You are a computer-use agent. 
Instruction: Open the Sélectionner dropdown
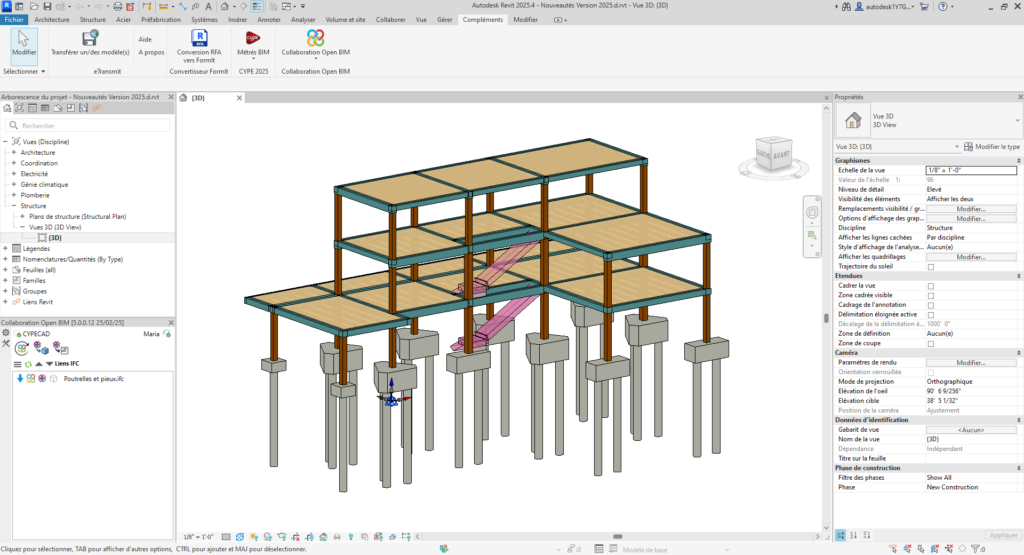(x=24, y=72)
